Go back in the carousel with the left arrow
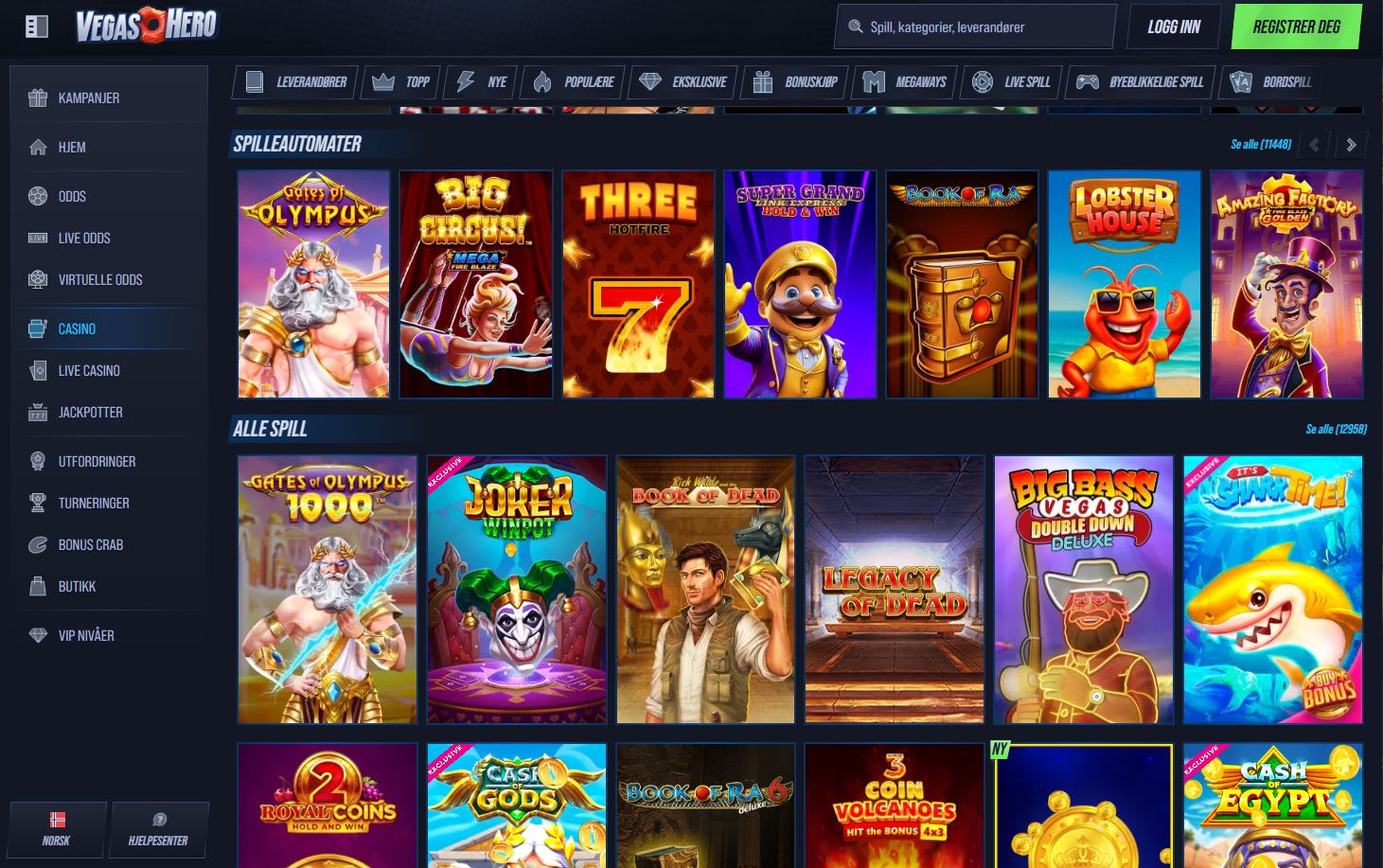 1315,144
